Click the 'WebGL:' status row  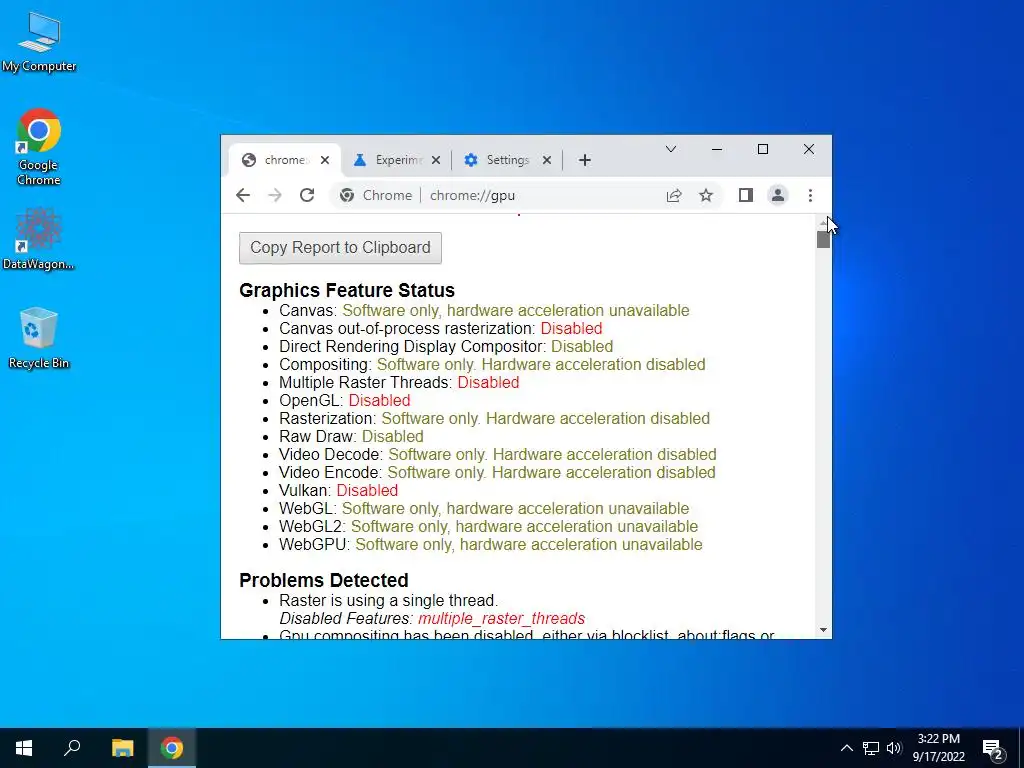[x=484, y=509]
